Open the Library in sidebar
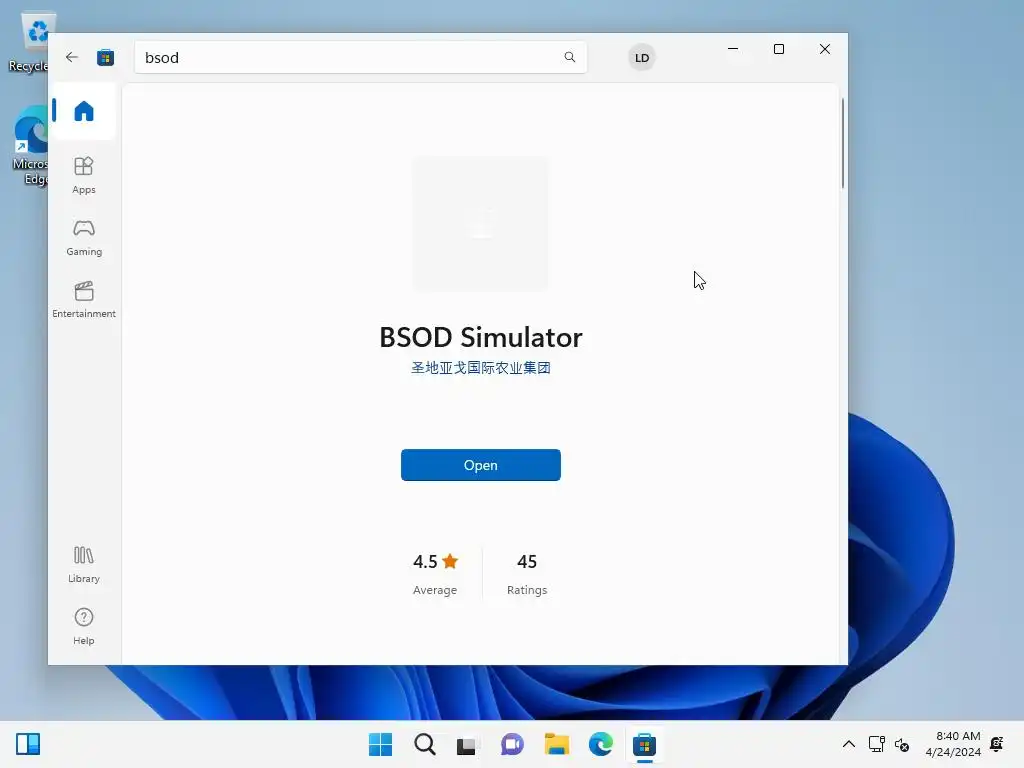 coord(84,564)
